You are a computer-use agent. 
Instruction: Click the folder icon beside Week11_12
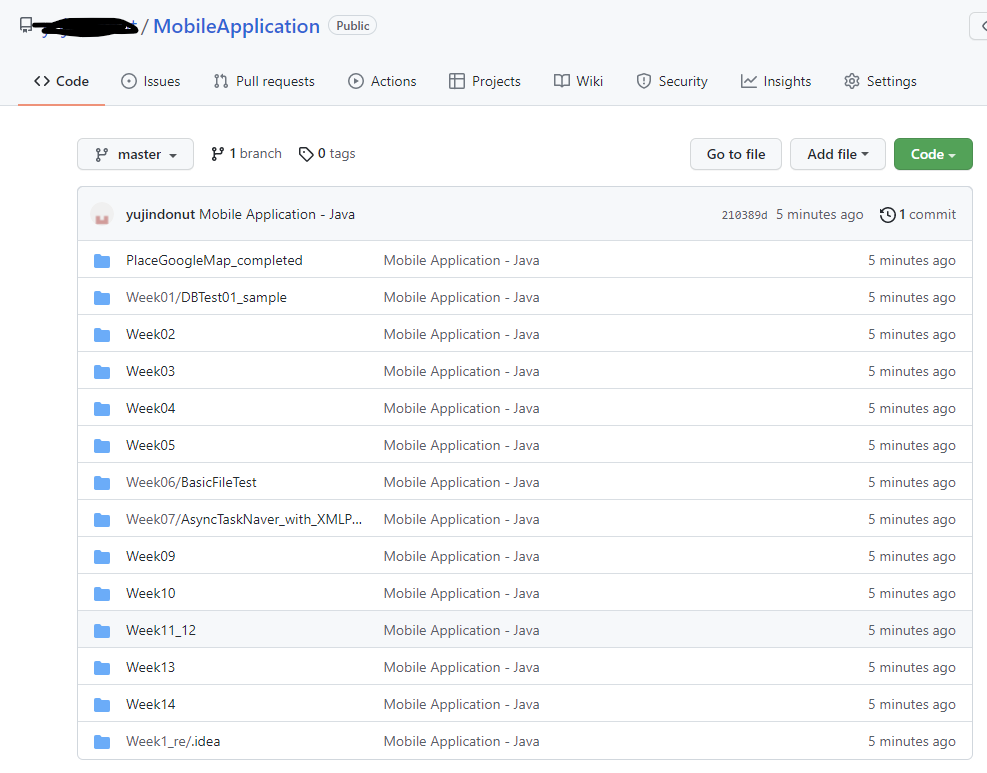coord(102,631)
